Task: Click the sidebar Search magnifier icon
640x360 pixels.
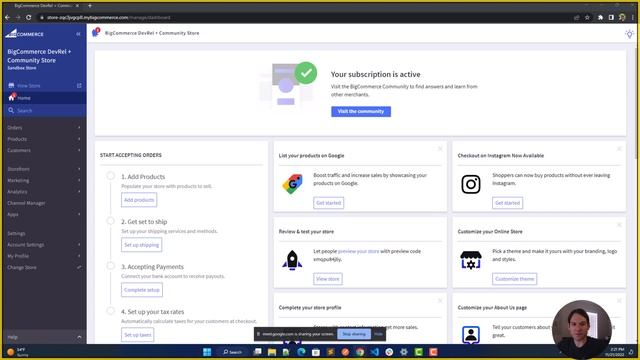Action: point(11,110)
